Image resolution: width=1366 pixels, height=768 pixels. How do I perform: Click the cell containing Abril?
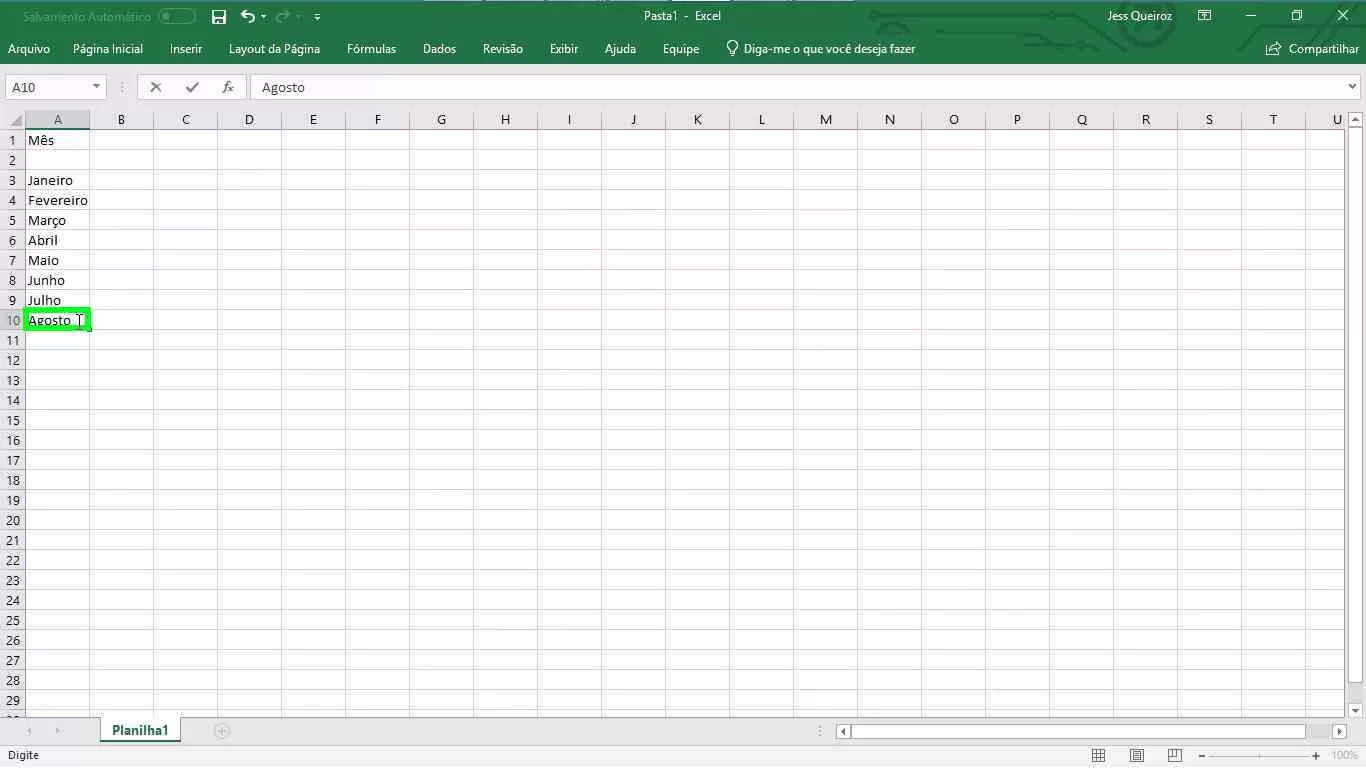[x=57, y=240]
